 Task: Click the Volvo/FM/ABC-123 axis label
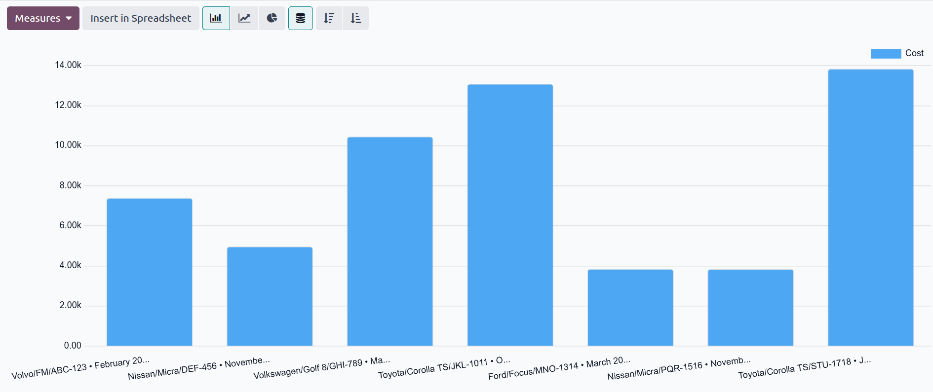(81, 366)
